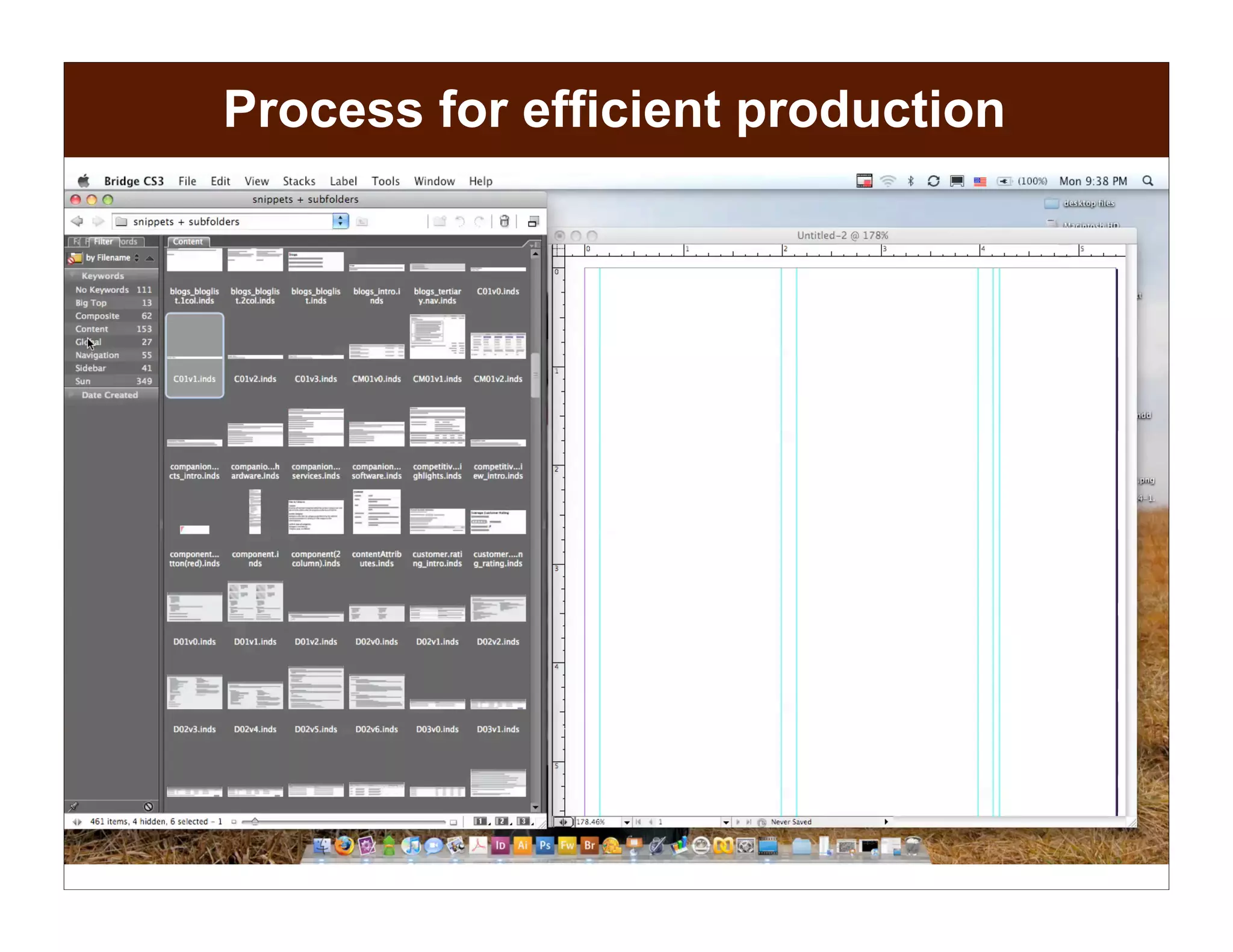Open the sort by Filename dropdown
1233x952 pixels.
[x=112, y=258]
